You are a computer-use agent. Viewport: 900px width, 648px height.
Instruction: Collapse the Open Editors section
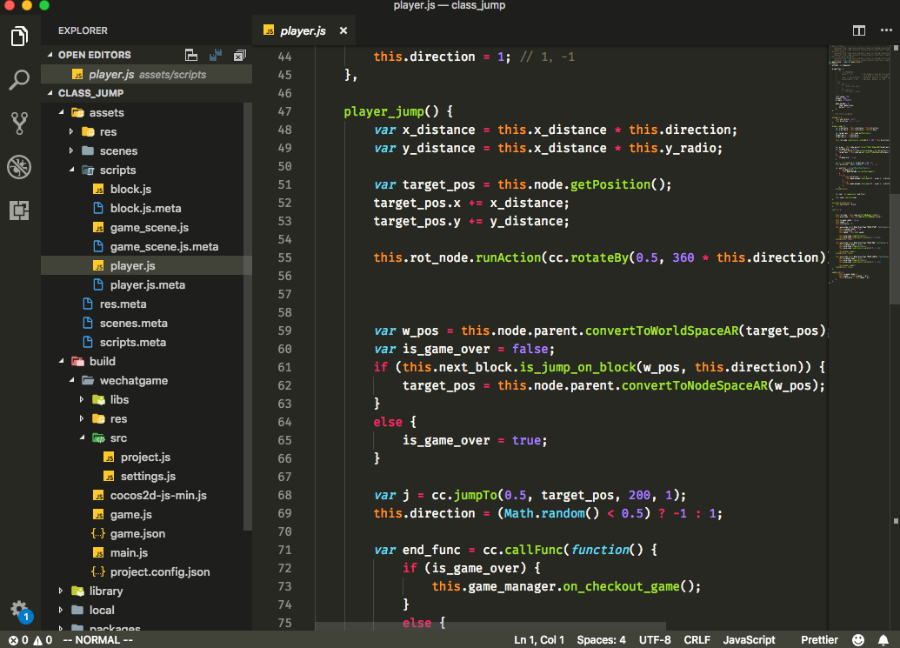[x=50, y=55]
